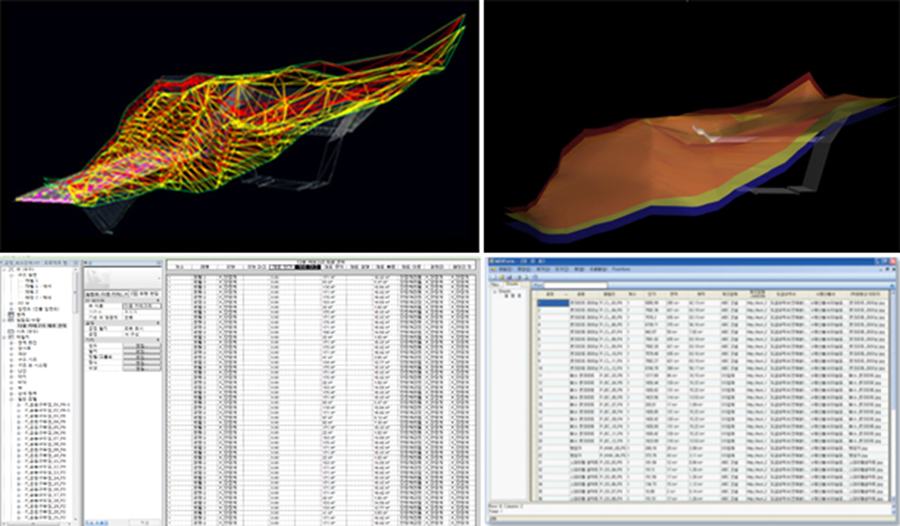The height and width of the screenshot is (526, 900).
Task: Click the orange shaded terrain model view
Action: tap(692, 126)
